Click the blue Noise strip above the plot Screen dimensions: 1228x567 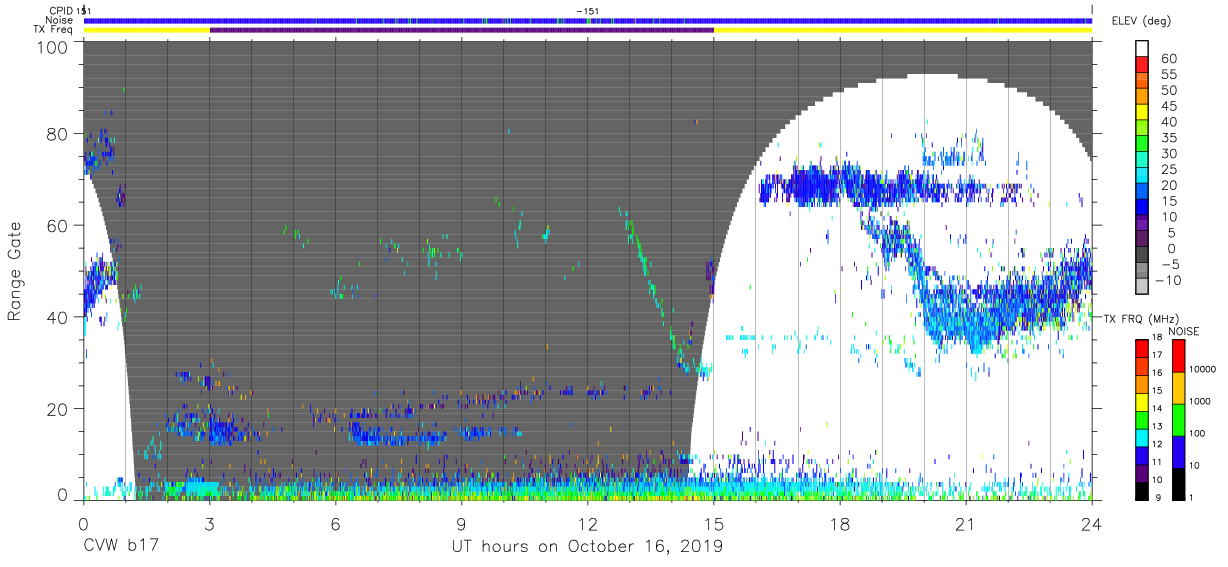point(588,20)
